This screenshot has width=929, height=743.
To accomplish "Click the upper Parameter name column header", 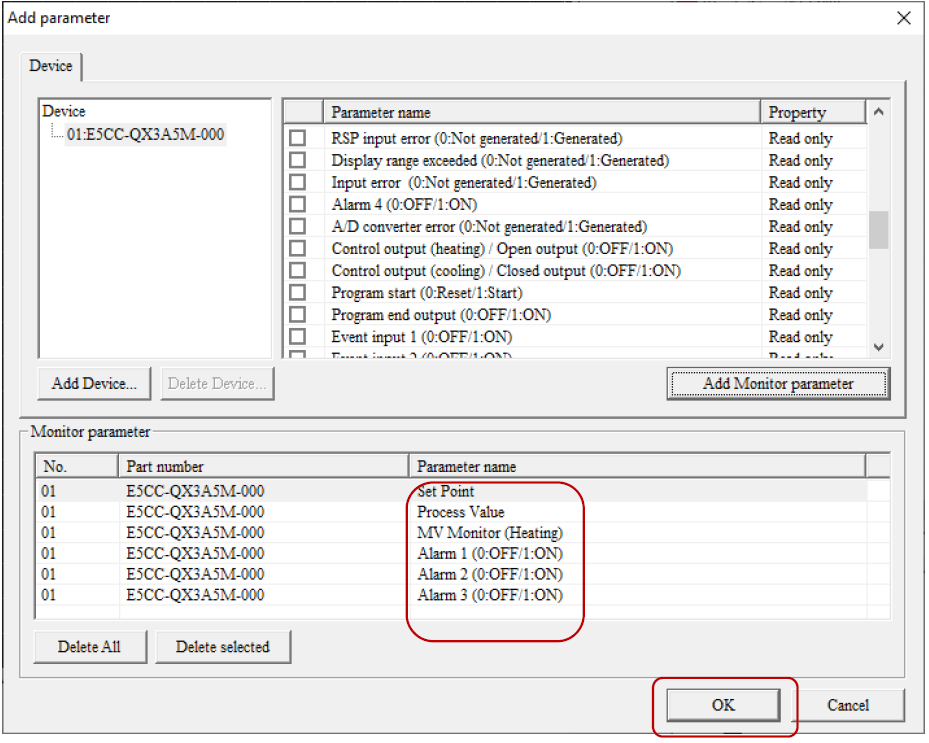I will coord(542,112).
